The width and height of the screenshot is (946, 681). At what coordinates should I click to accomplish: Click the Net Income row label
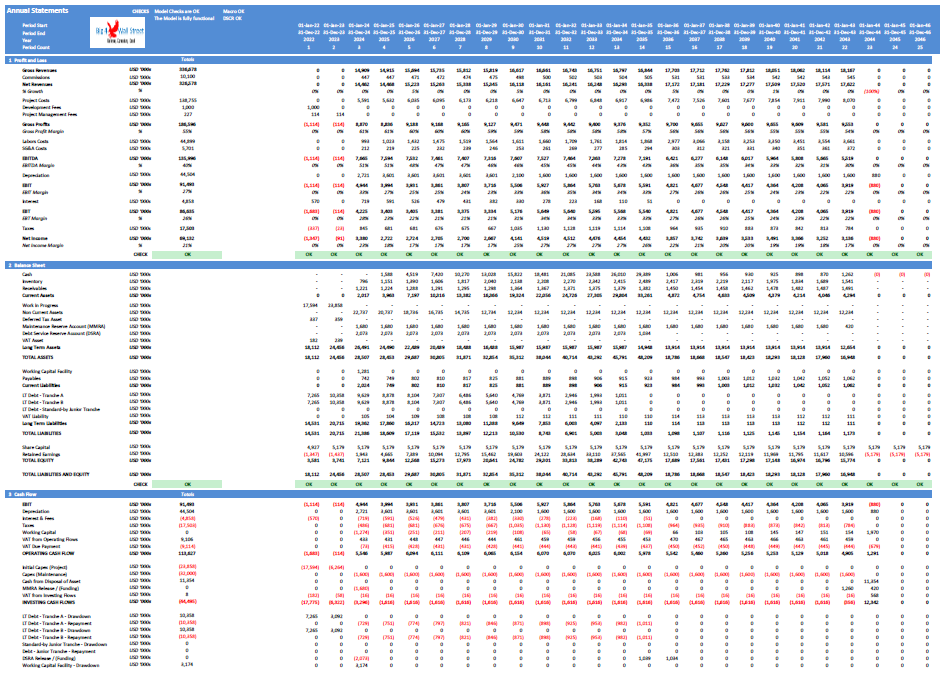[34, 239]
